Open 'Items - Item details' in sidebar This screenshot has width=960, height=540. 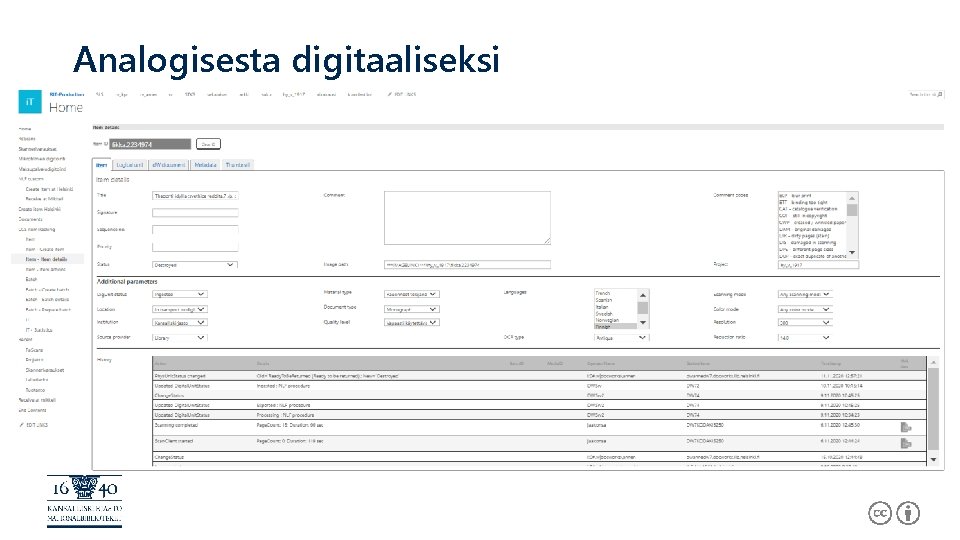(x=46, y=259)
